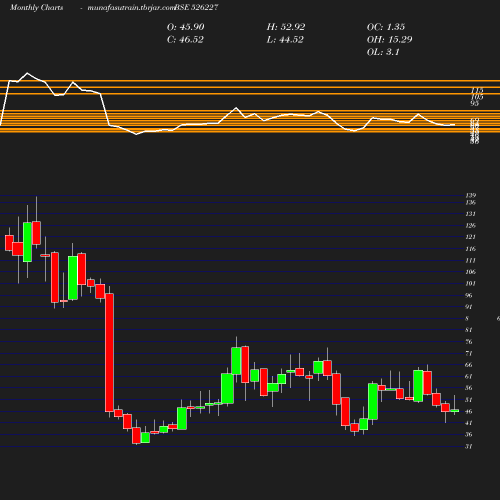500x500 pixels.
Task: Select the close value "C: 46.52"
Action: [x=185, y=40]
